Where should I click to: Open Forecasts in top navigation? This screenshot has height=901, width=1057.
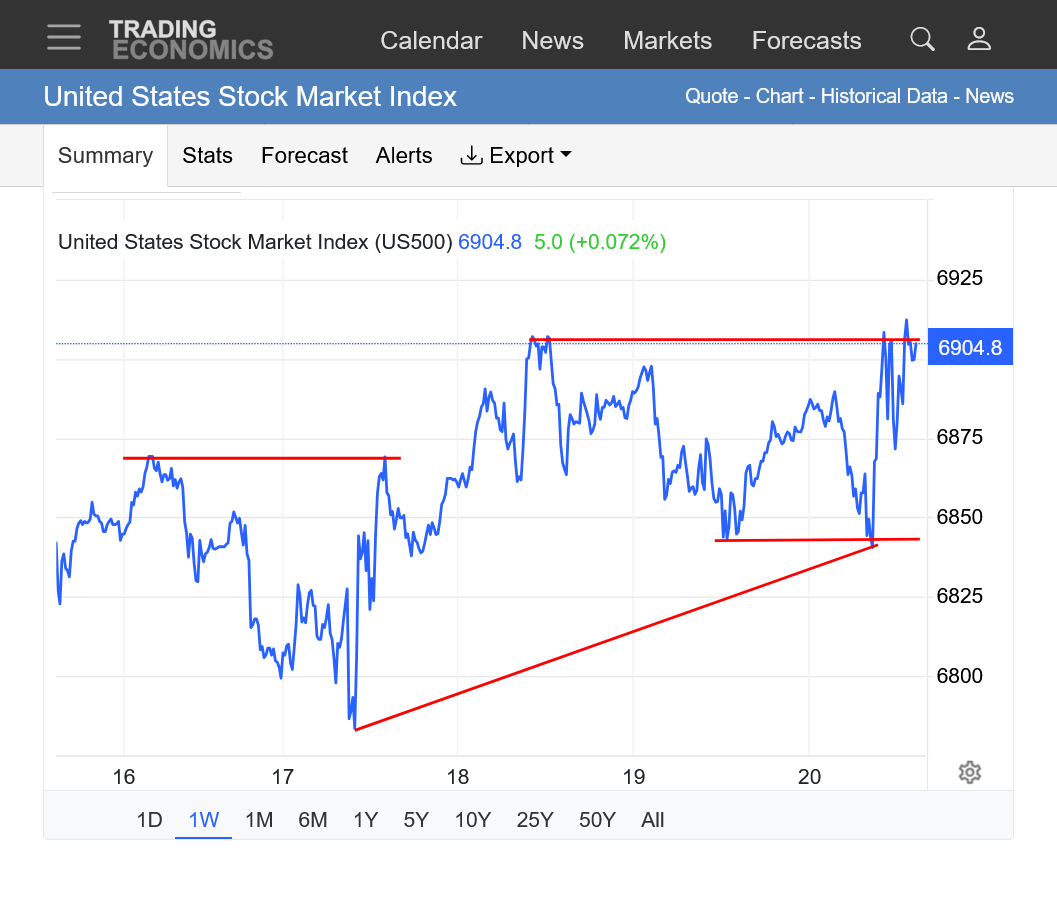(806, 41)
